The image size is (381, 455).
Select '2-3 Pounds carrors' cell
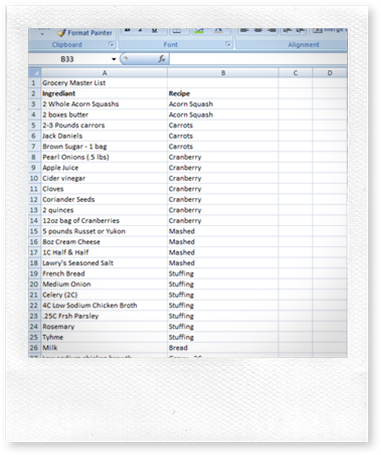pyautogui.click(x=104, y=125)
